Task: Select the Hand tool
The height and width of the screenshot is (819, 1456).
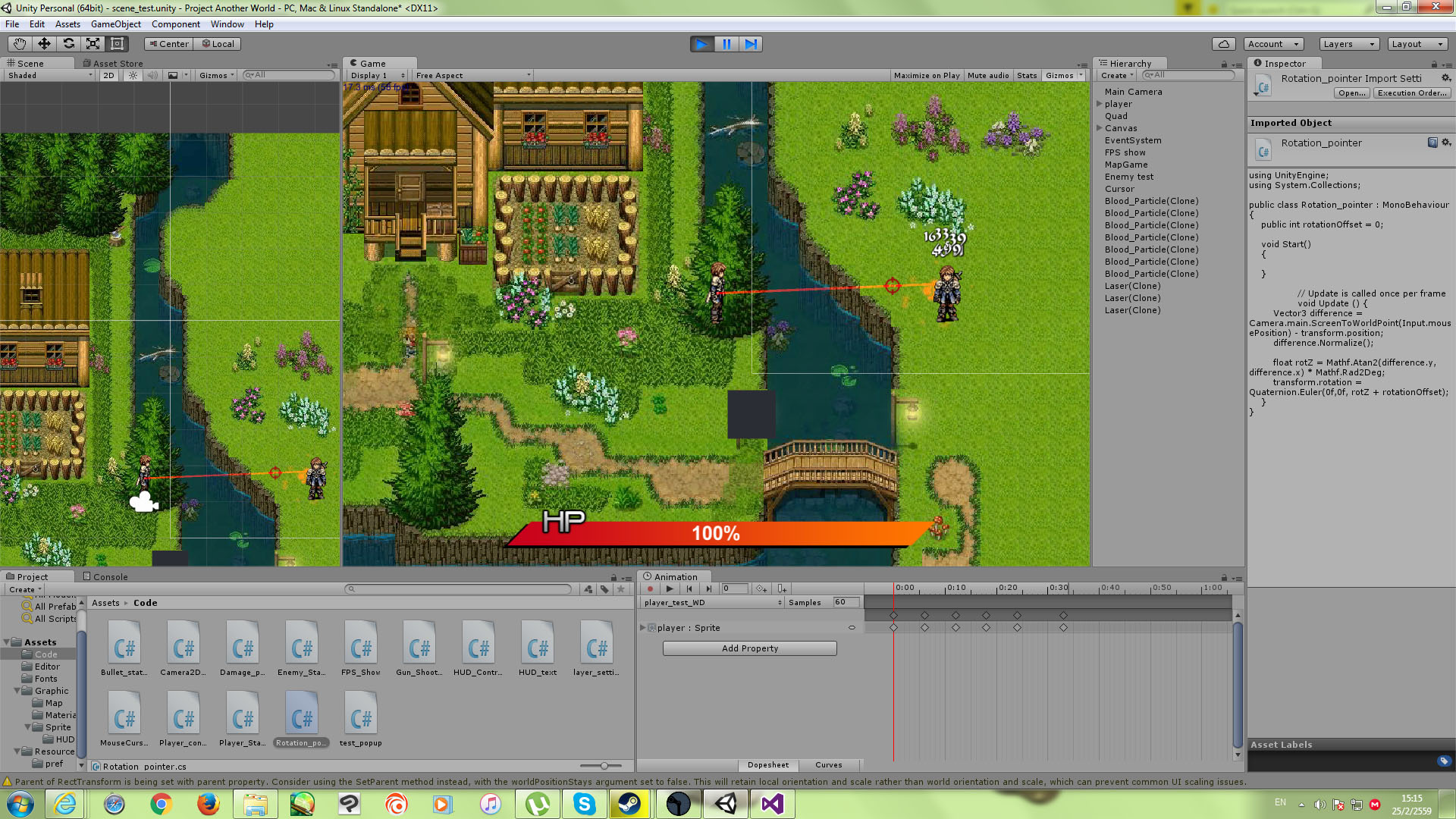Action: [x=20, y=44]
